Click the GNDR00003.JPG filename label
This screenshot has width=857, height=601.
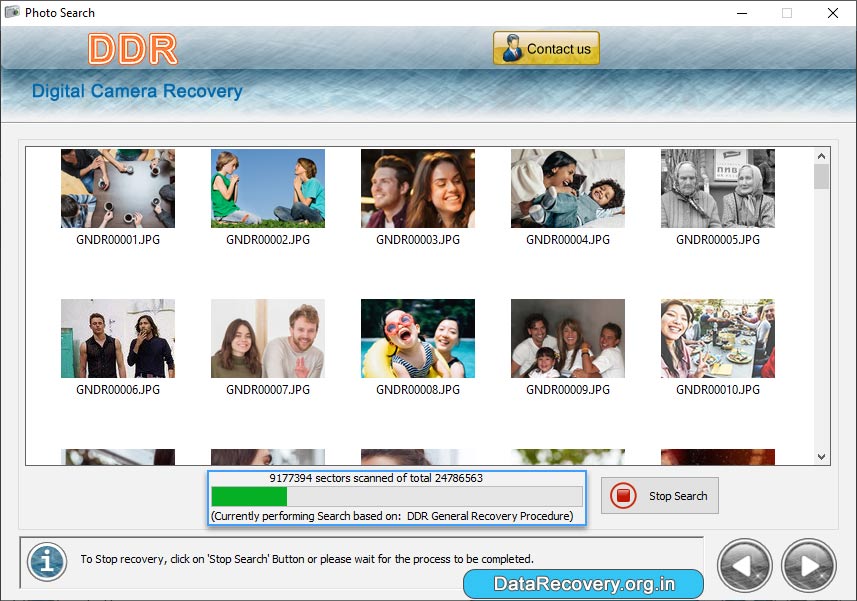(x=417, y=240)
